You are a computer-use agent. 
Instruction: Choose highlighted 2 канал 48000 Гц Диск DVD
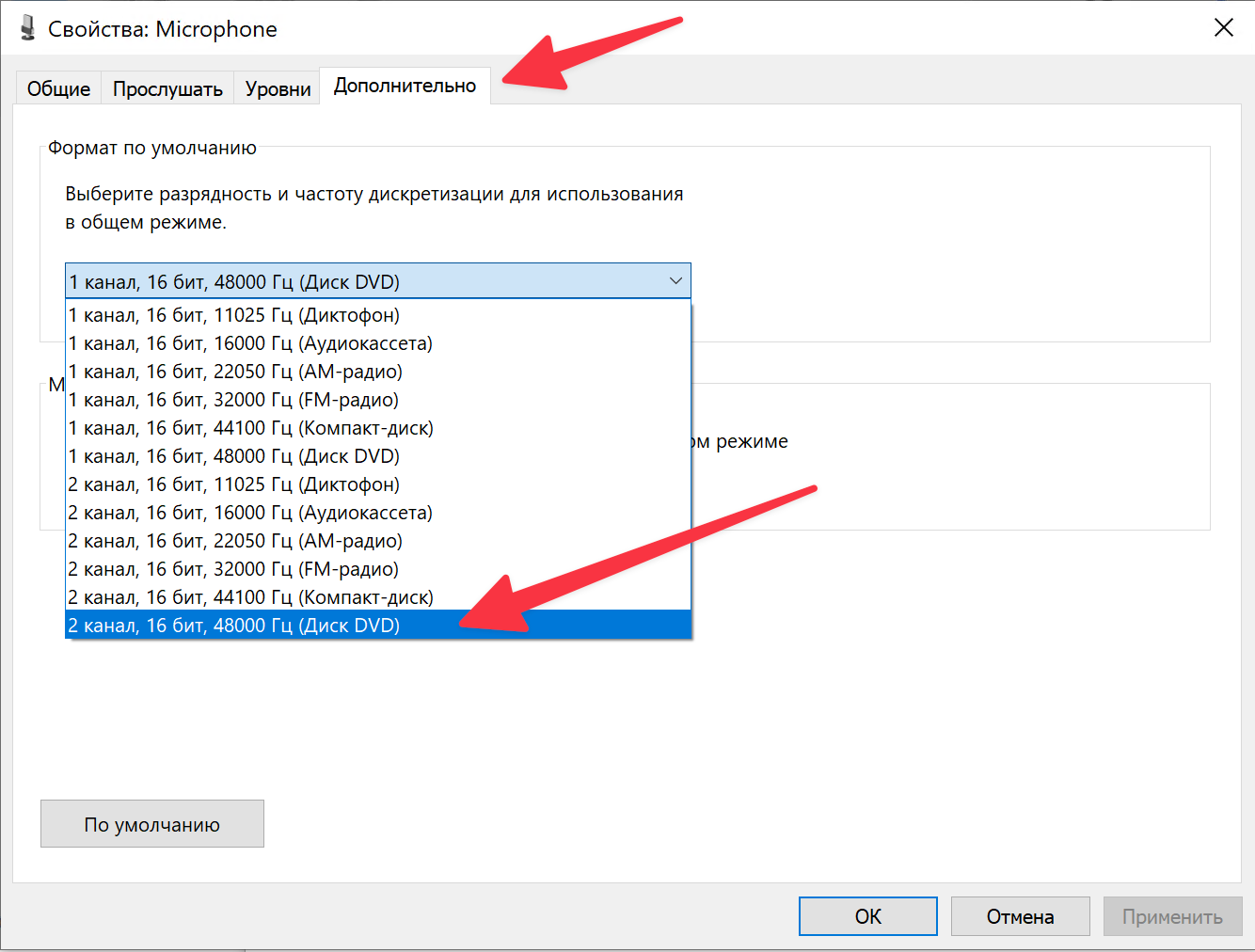pos(234,626)
